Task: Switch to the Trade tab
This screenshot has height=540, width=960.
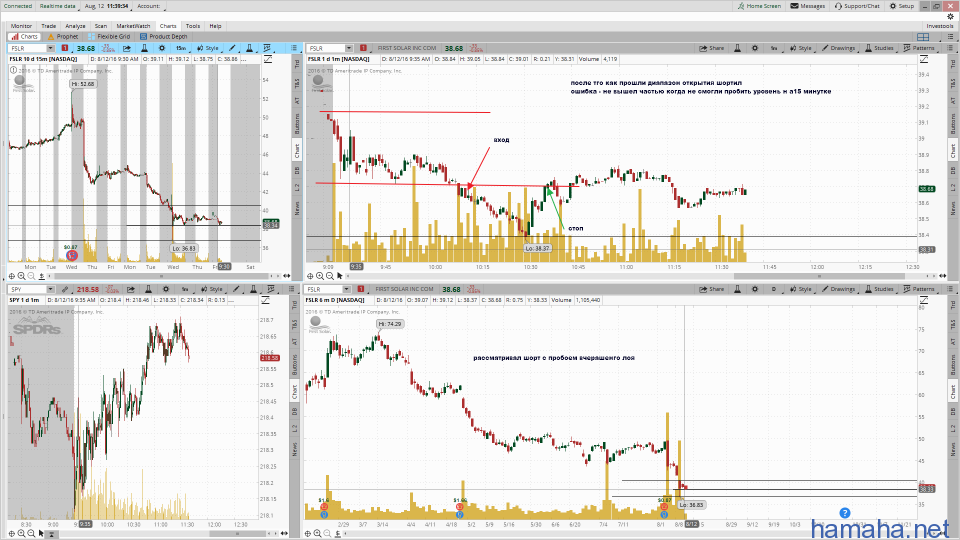Action: click(x=48, y=26)
